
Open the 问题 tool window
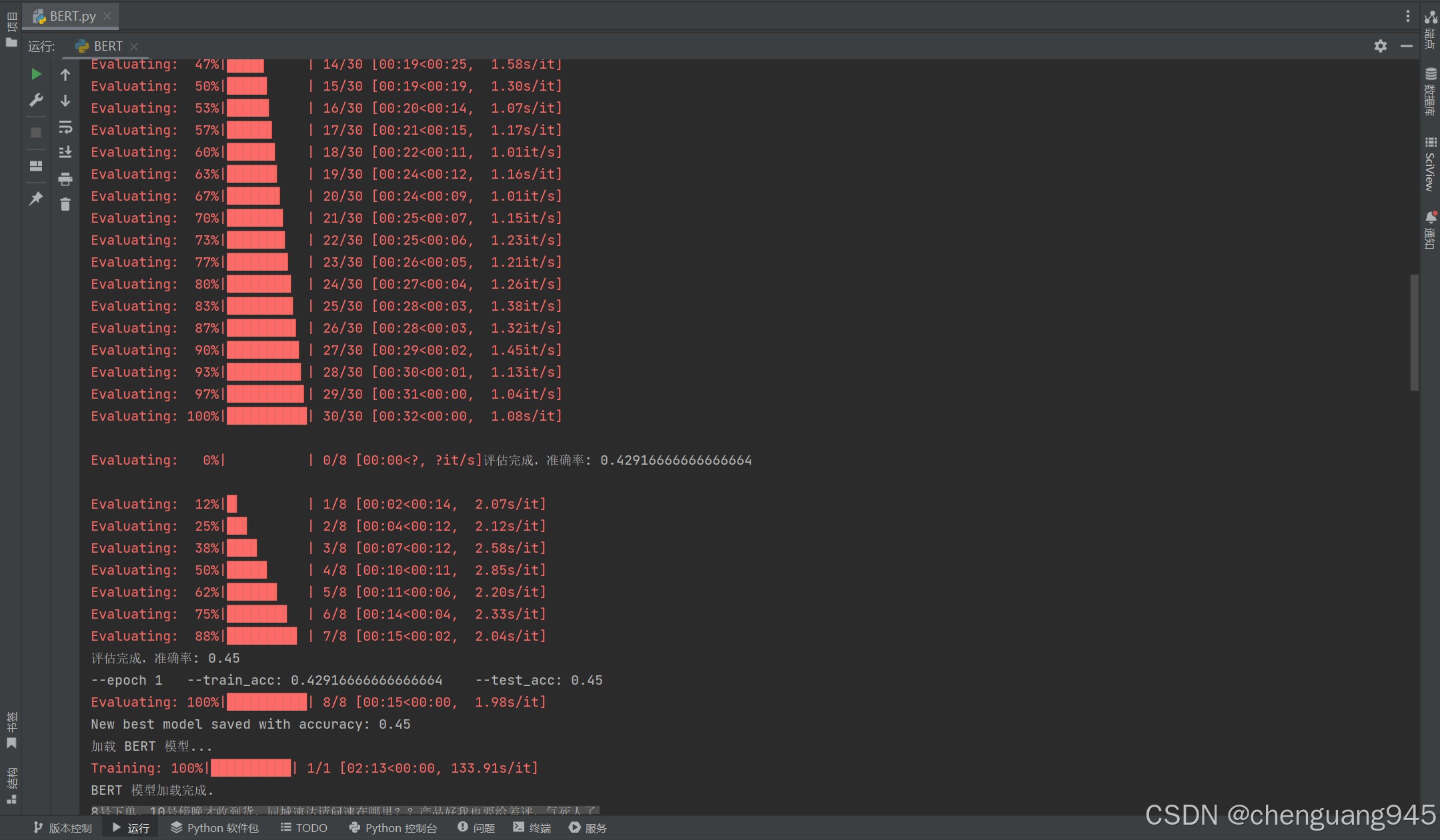[x=476, y=828]
